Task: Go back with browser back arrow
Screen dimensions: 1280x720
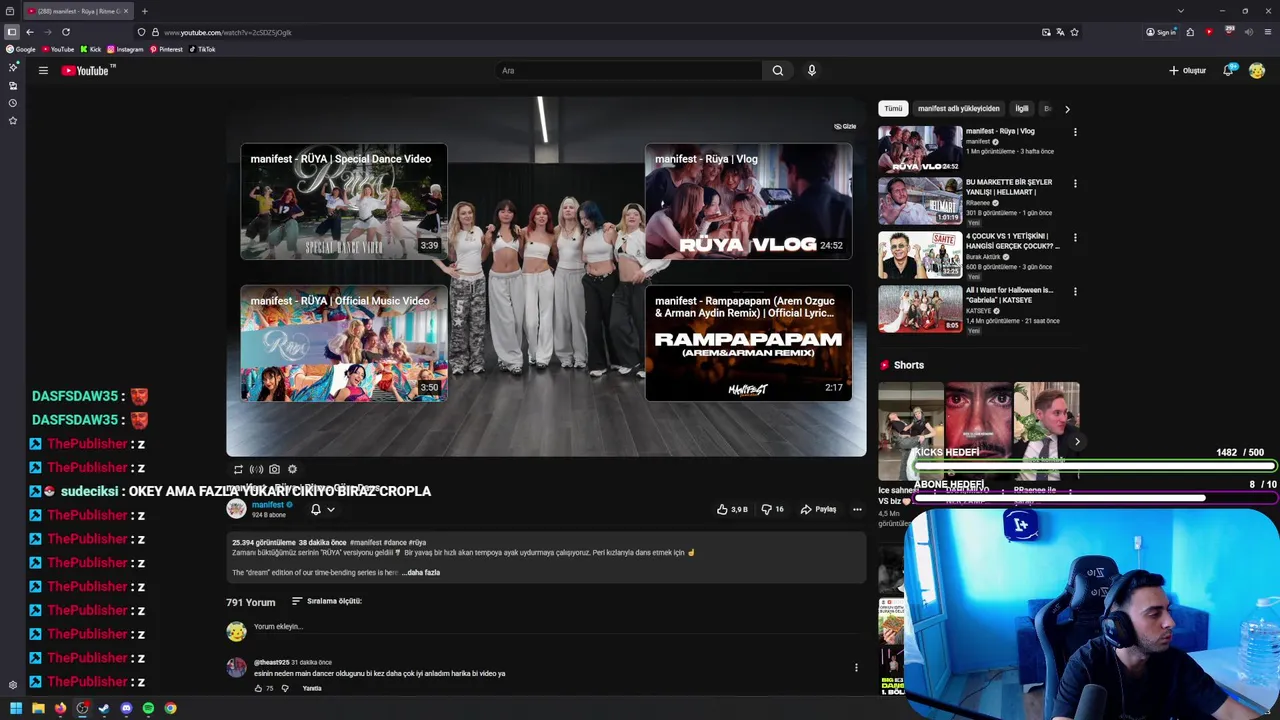Action: point(29,32)
